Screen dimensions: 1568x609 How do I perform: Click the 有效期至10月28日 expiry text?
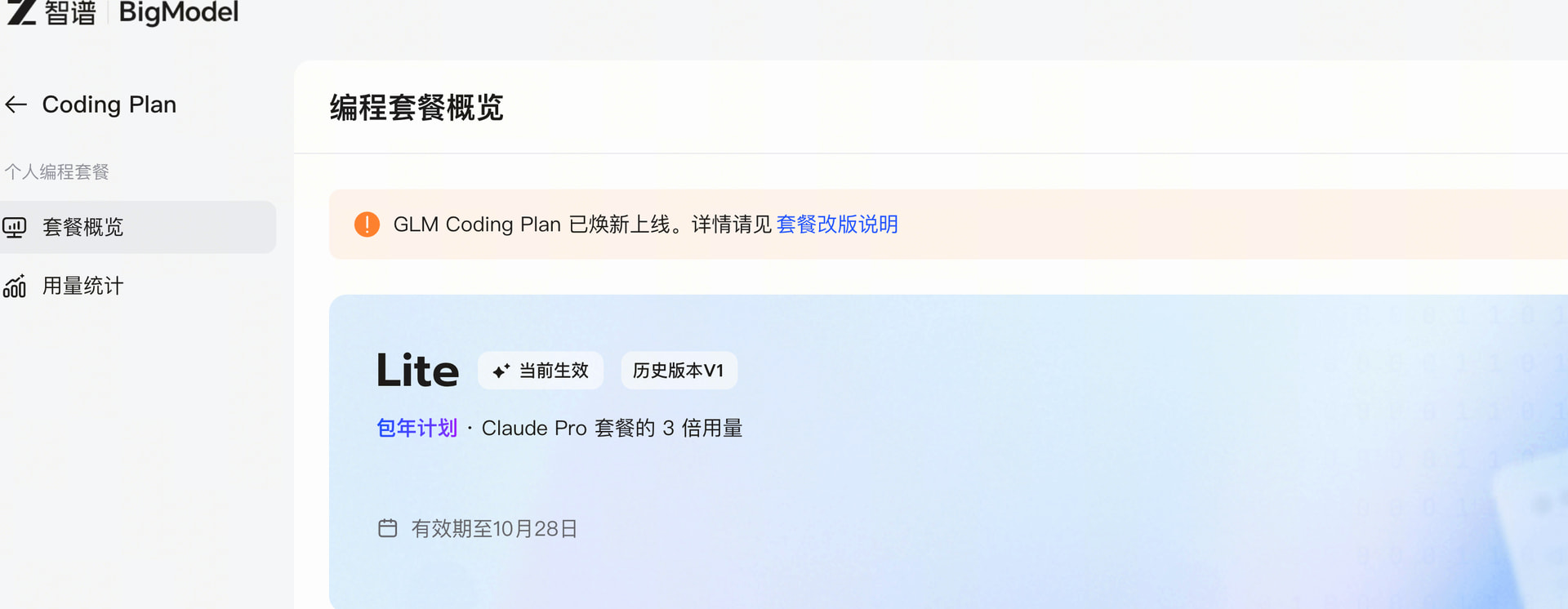click(x=494, y=529)
